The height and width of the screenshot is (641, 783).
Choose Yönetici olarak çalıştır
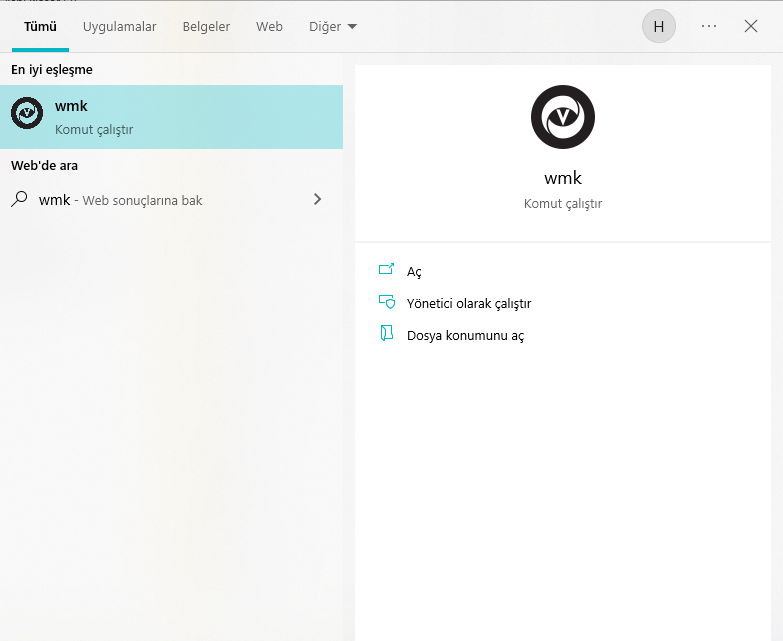click(468, 304)
